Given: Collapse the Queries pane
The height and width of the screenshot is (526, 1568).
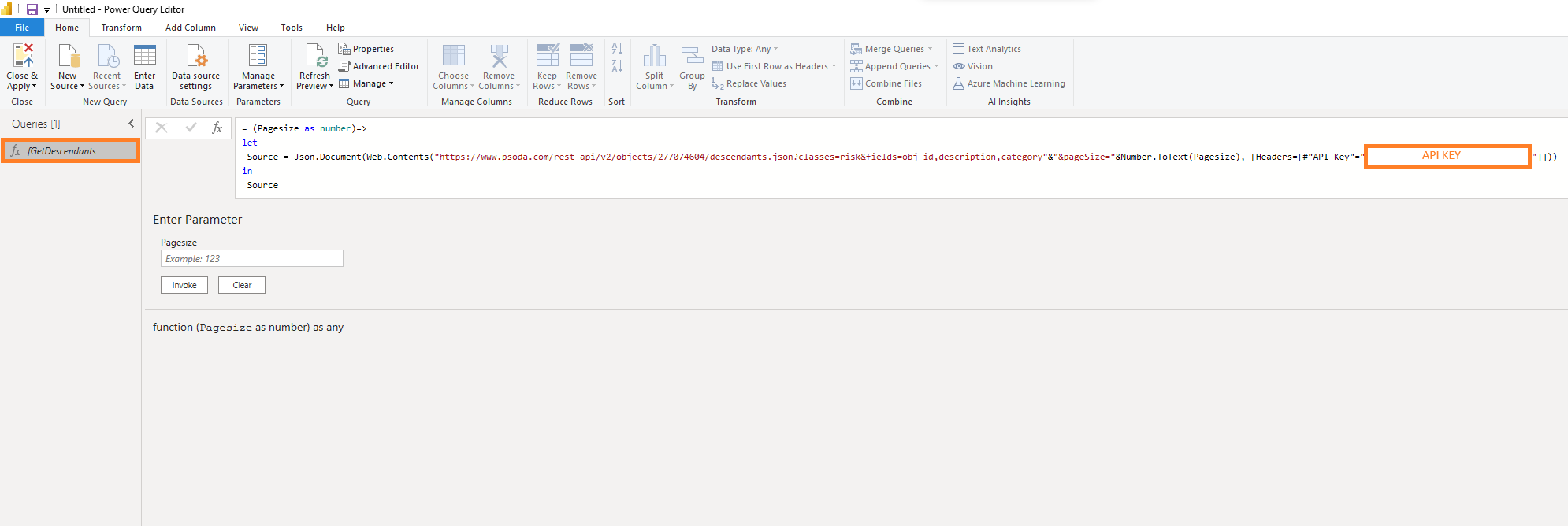Looking at the screenshot, I should pyautogui.click(x=132, y=124).
